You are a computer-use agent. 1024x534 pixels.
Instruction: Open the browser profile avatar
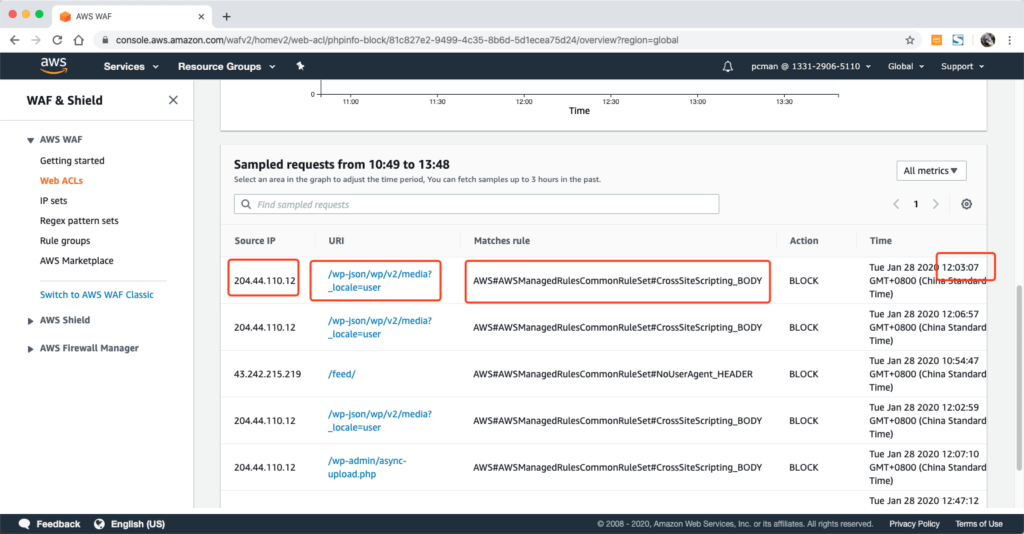[x=987, y=40]
